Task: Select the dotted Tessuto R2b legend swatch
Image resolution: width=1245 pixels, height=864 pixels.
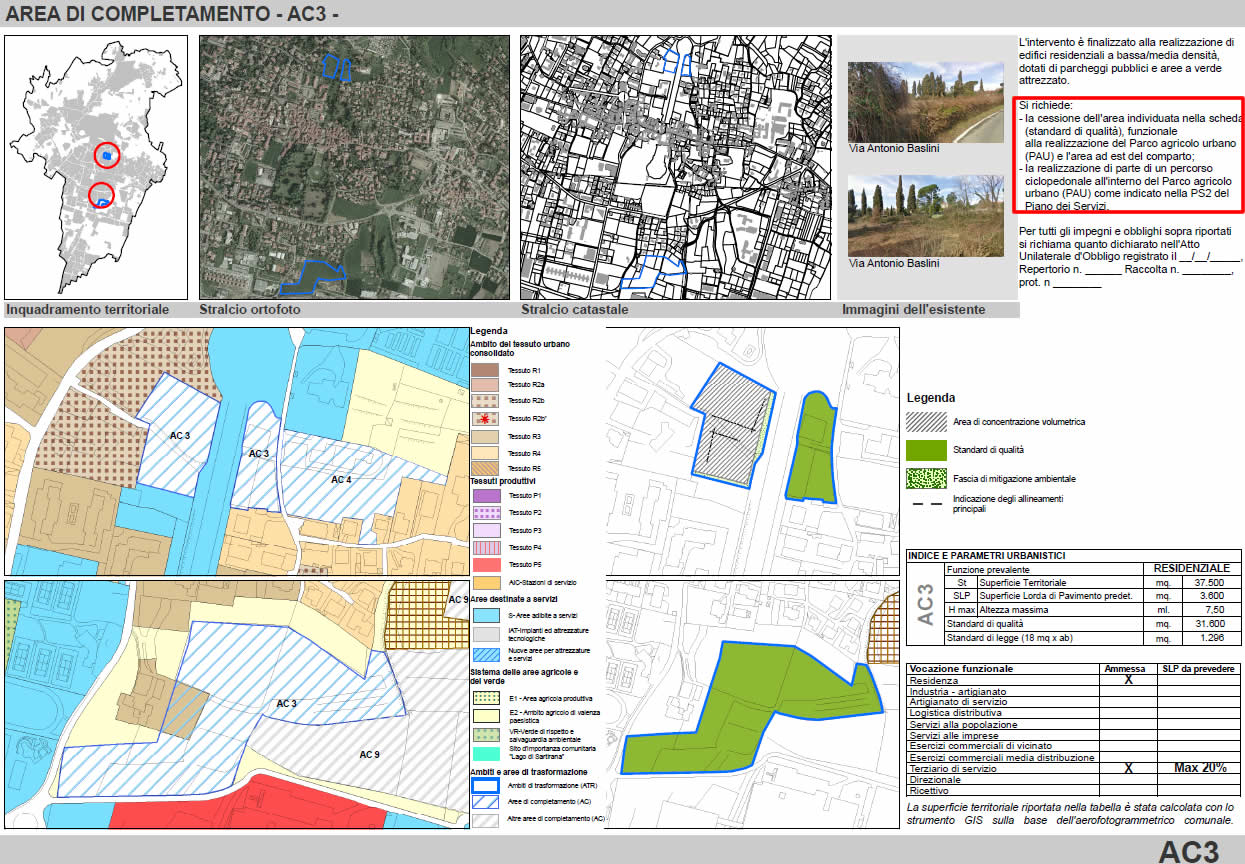Action: click(x=485, y=401)
